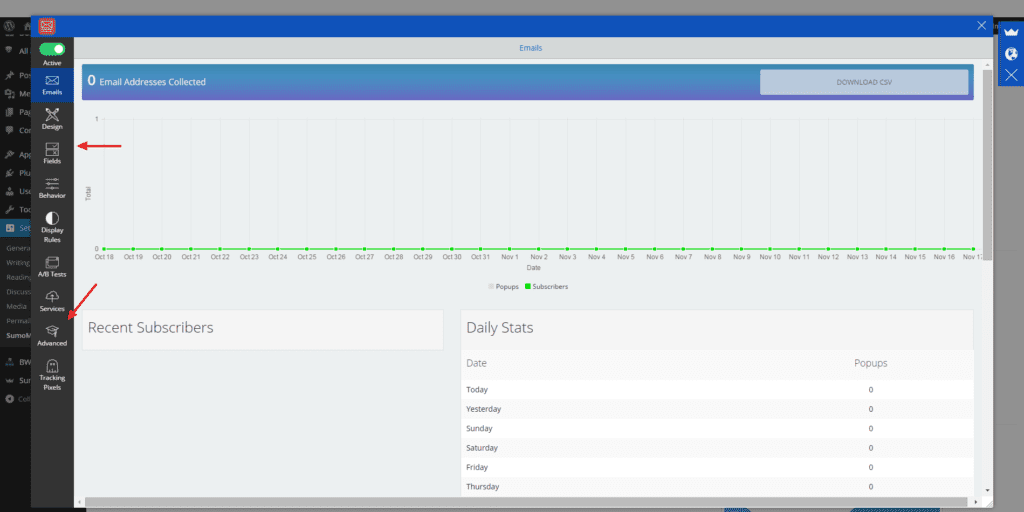Image resolution: width=1024 pixels, height=512 pixels.
Task: Toggle the Subscribers legend entry
Action: [x=546, y=286]
